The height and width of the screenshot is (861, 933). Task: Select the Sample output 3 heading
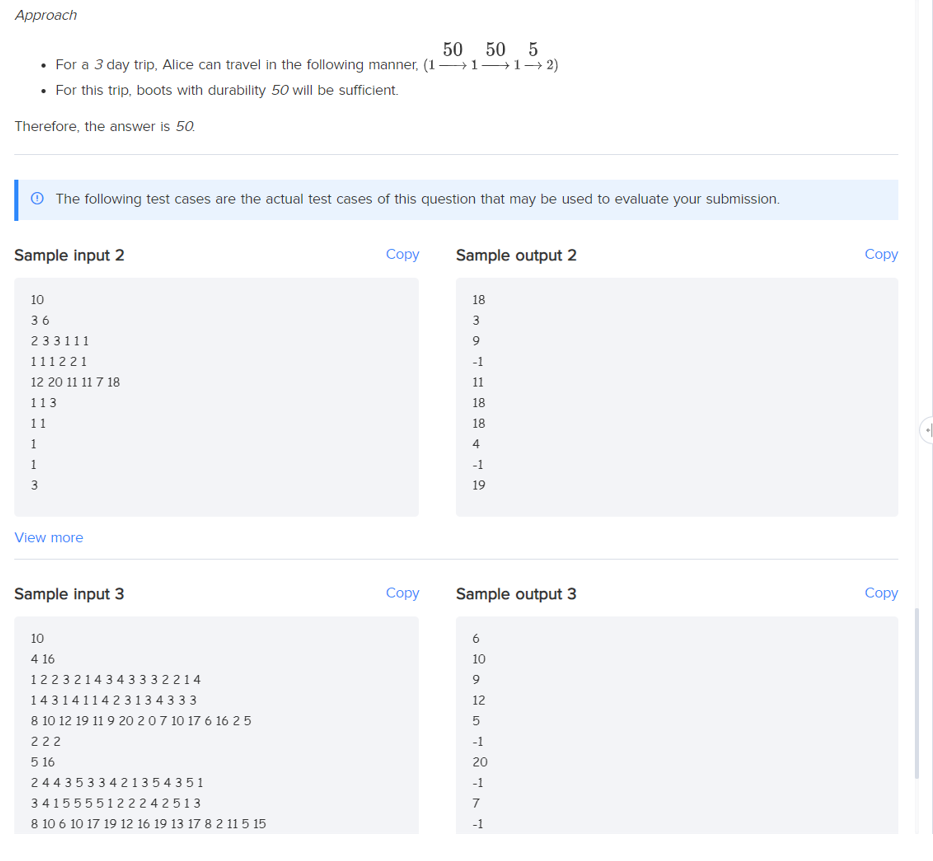pyautogui.click(x=516, y=594)
